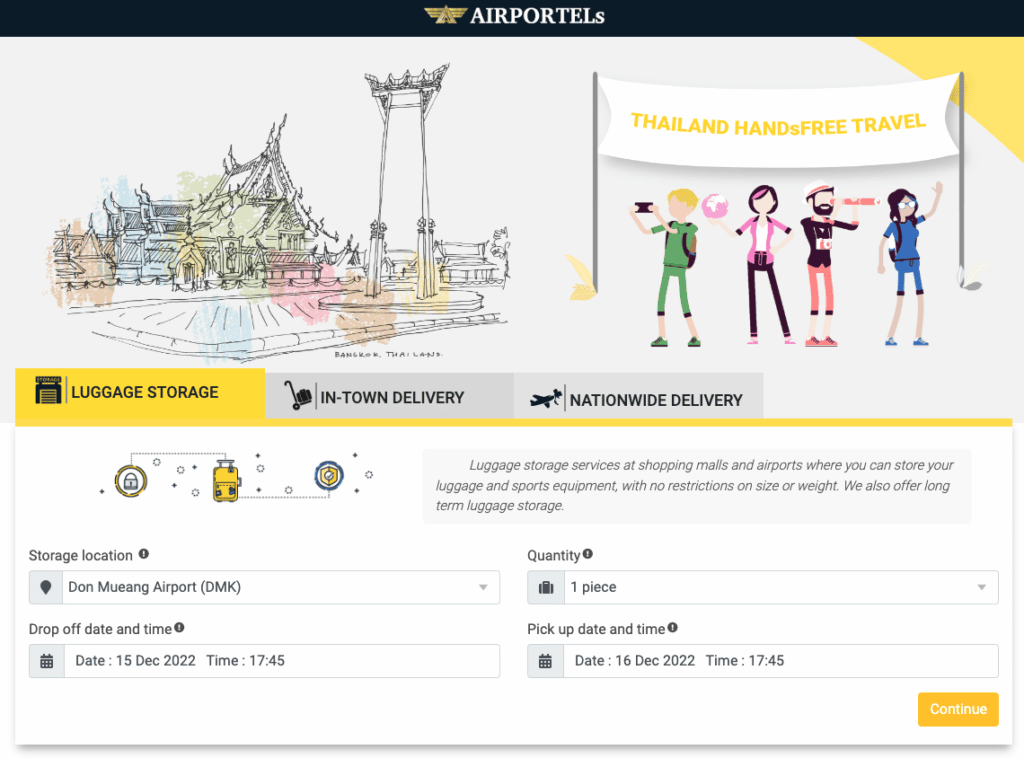Click the drop off calendar icon
This screenshot has width=1024, height=758.
tap(46, 661)
